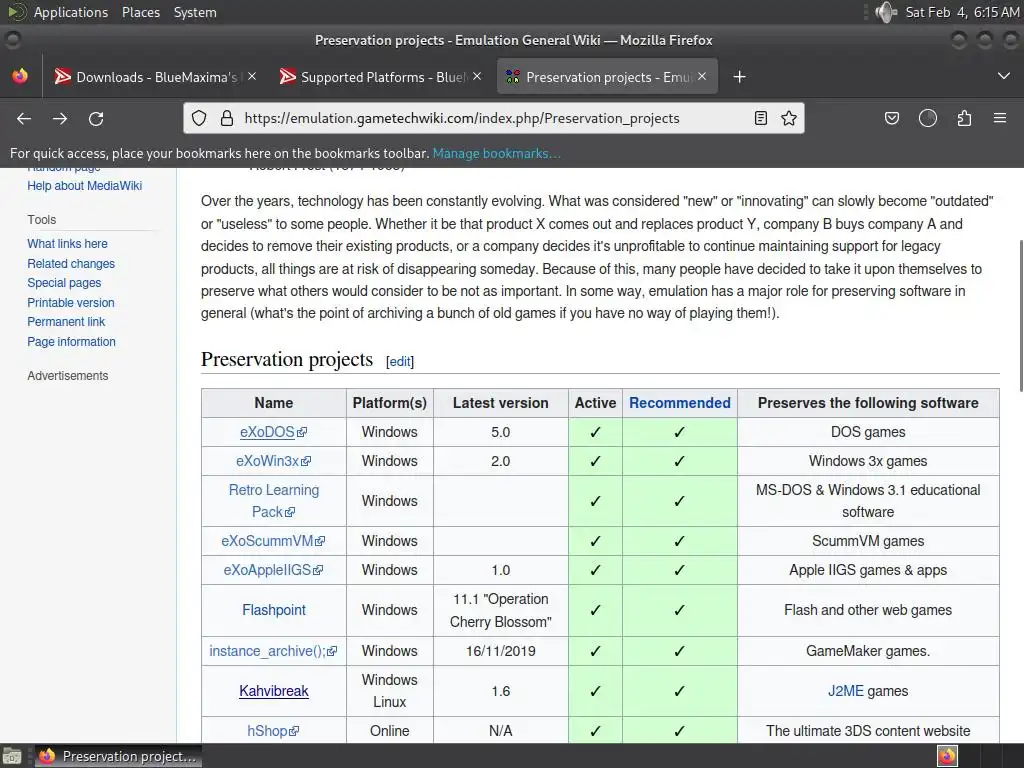The width and height of the screenshot is (1024, 768).
Task: Open Printable version link
Action: (71, 303)
